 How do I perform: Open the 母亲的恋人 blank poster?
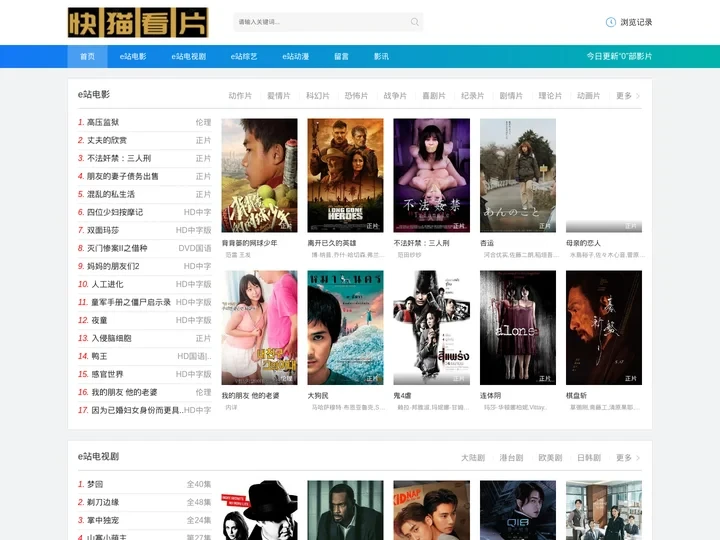tap(604, 175)
